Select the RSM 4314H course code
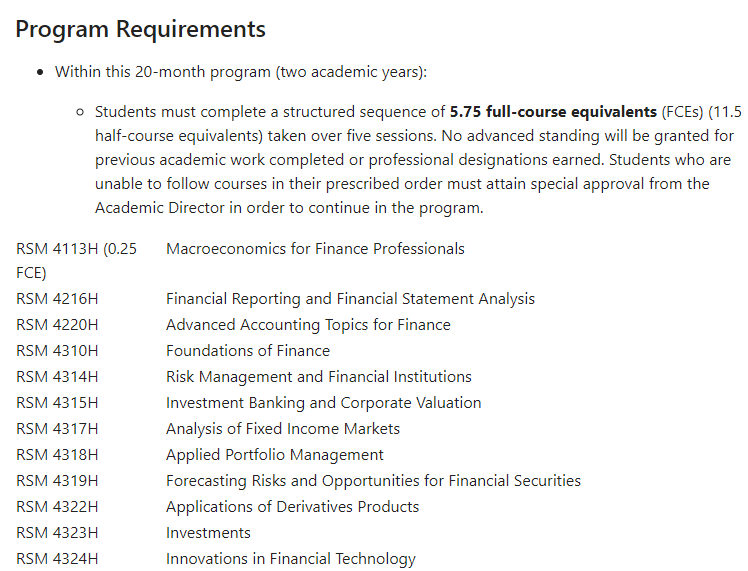748x571 pixels. pos(57,377)
